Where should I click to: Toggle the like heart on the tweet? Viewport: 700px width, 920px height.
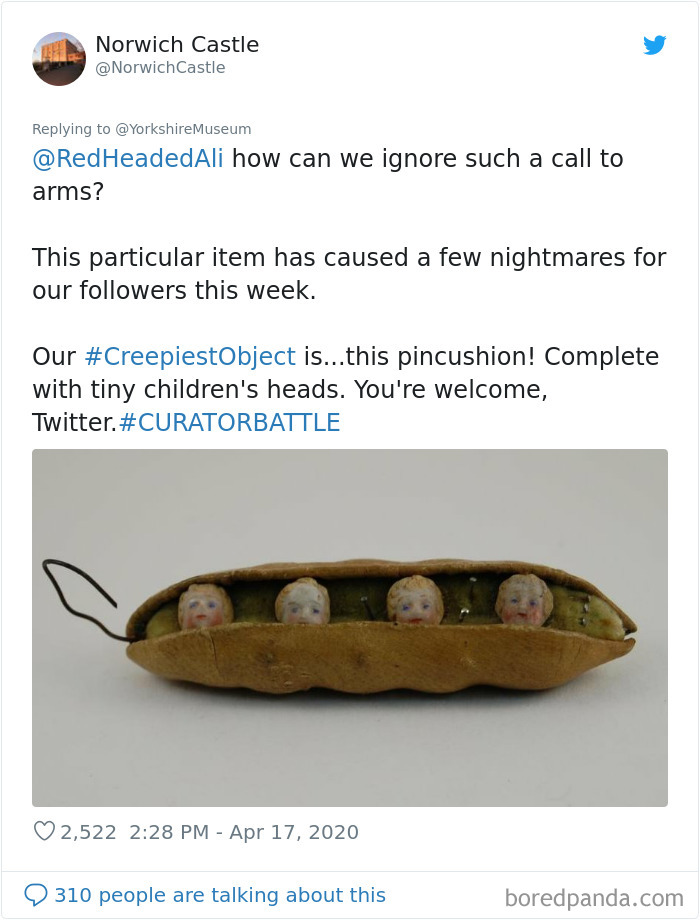pos(44,831)
